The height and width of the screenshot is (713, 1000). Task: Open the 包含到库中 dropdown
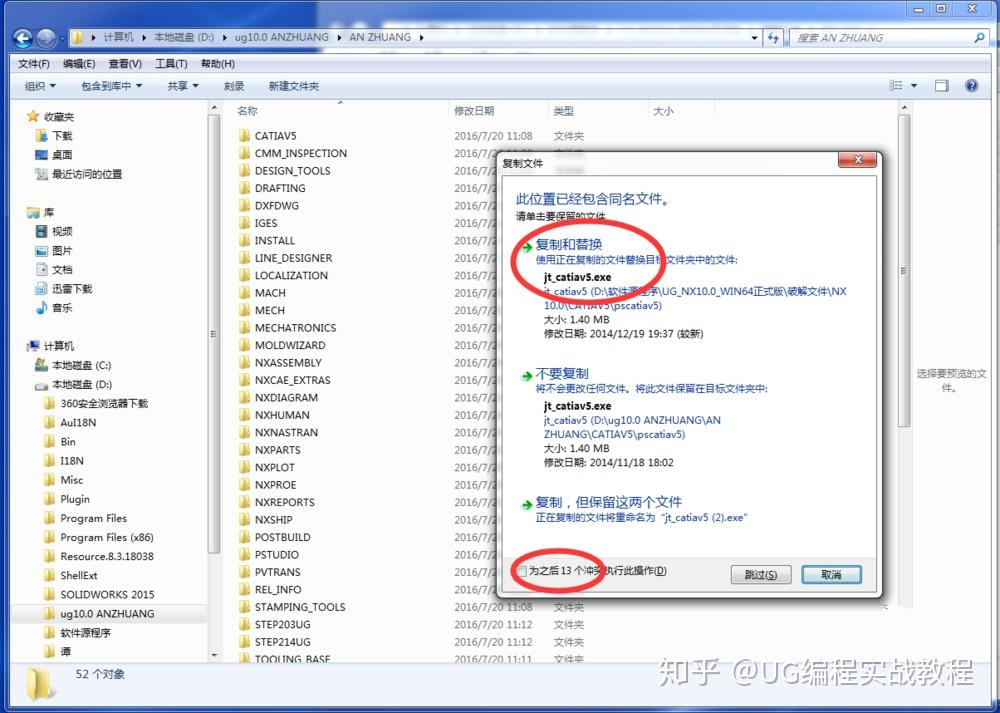point(105,86)
